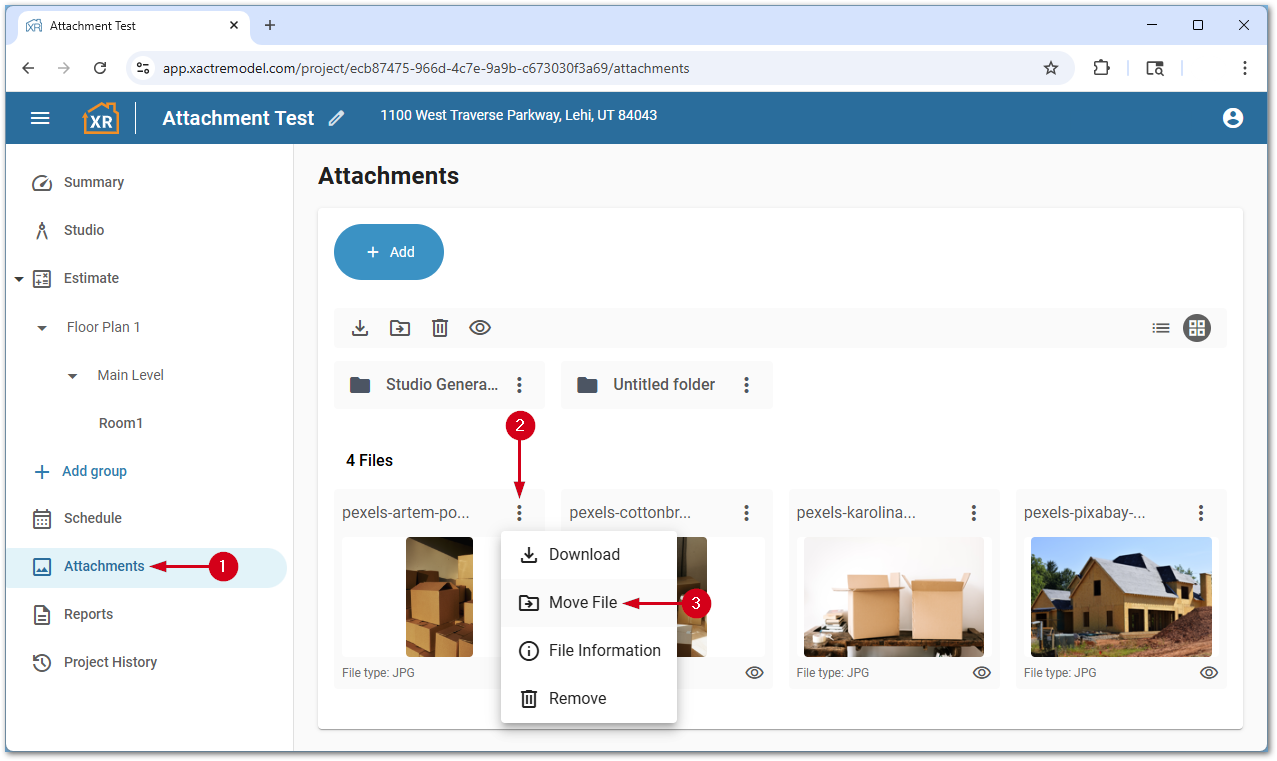The image size is (1277, 761).
Task: Switch to grid view layout
Action: (1196, 328)
